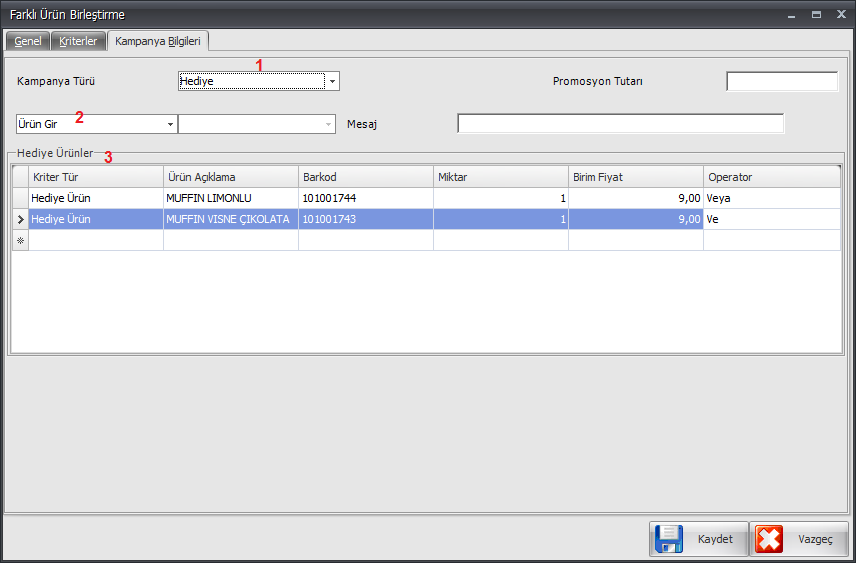Click the red X icon on Vazgeç
The image size is (856, 563).
(x=769, y=539)
